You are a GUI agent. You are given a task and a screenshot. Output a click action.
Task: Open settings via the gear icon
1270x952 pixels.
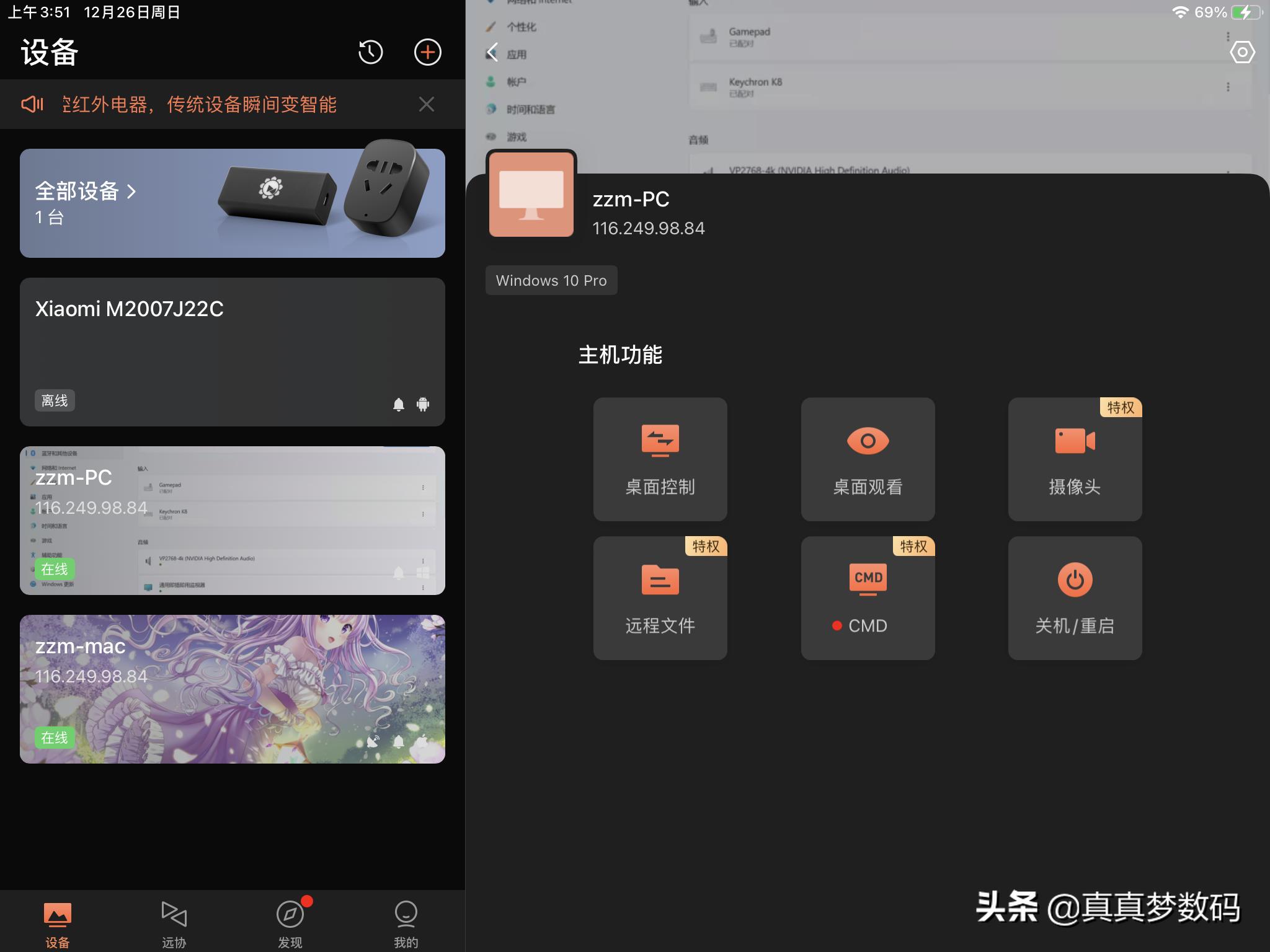[x=1243, y=53]
